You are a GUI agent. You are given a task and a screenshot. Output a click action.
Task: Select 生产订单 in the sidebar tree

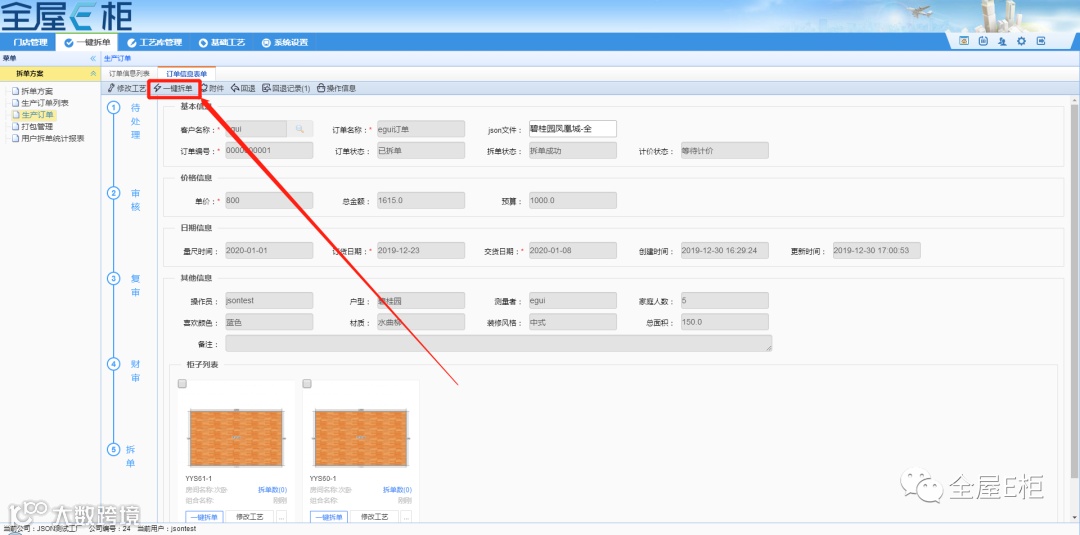[33, 114]
